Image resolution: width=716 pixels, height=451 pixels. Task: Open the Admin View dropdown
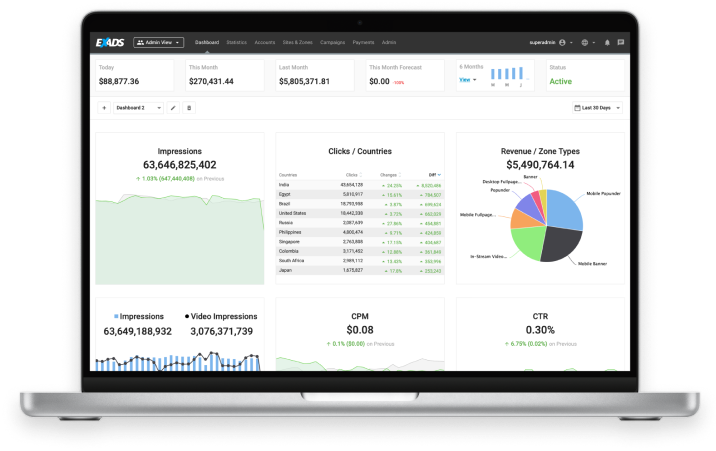click(158, 42)
